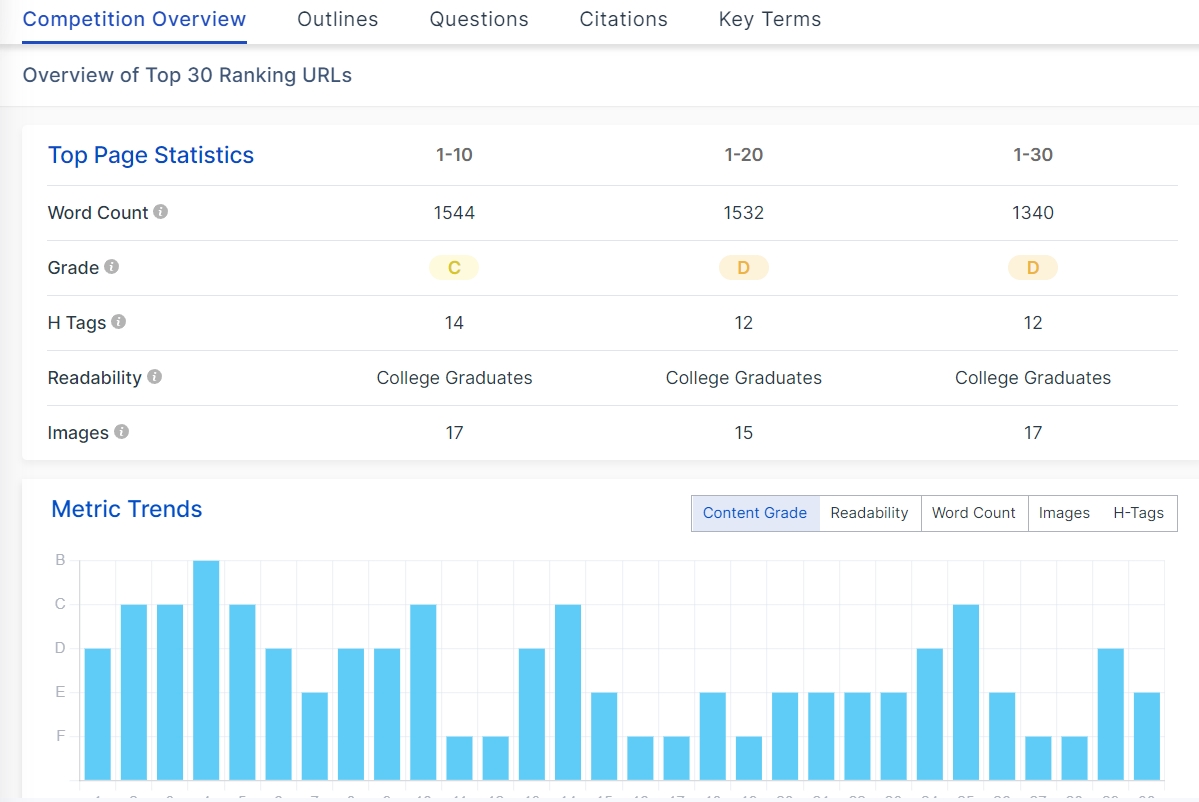Screen dimensions: 1199x802
Task: Click the Top Page Statistics heading
Action: [x=151, y=155]
